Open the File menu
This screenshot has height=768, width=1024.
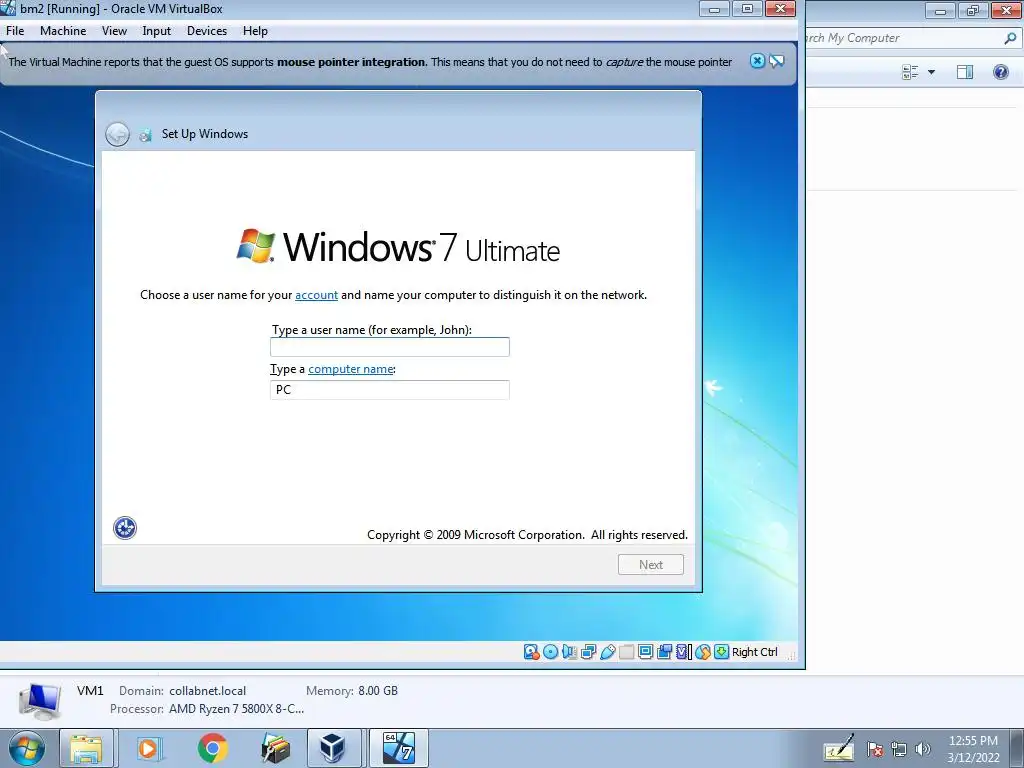tap(15, 31)
